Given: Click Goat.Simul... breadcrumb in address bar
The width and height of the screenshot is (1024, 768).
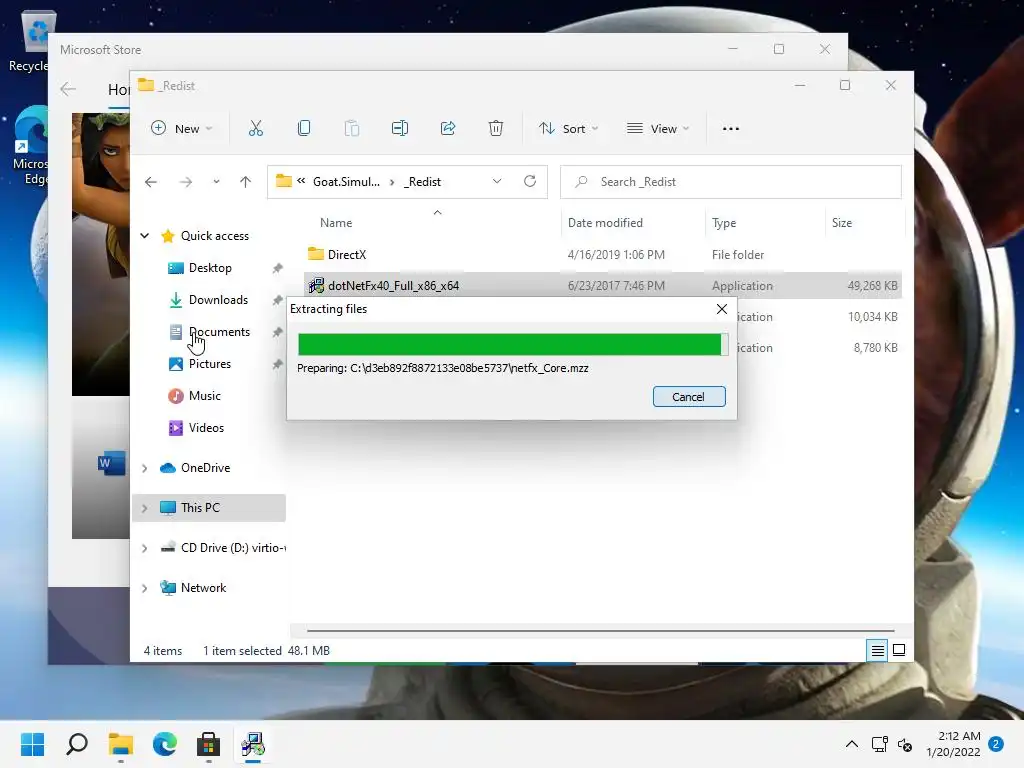Looking at the screenshot, I should pyautogui.click(x=346, y=182).
